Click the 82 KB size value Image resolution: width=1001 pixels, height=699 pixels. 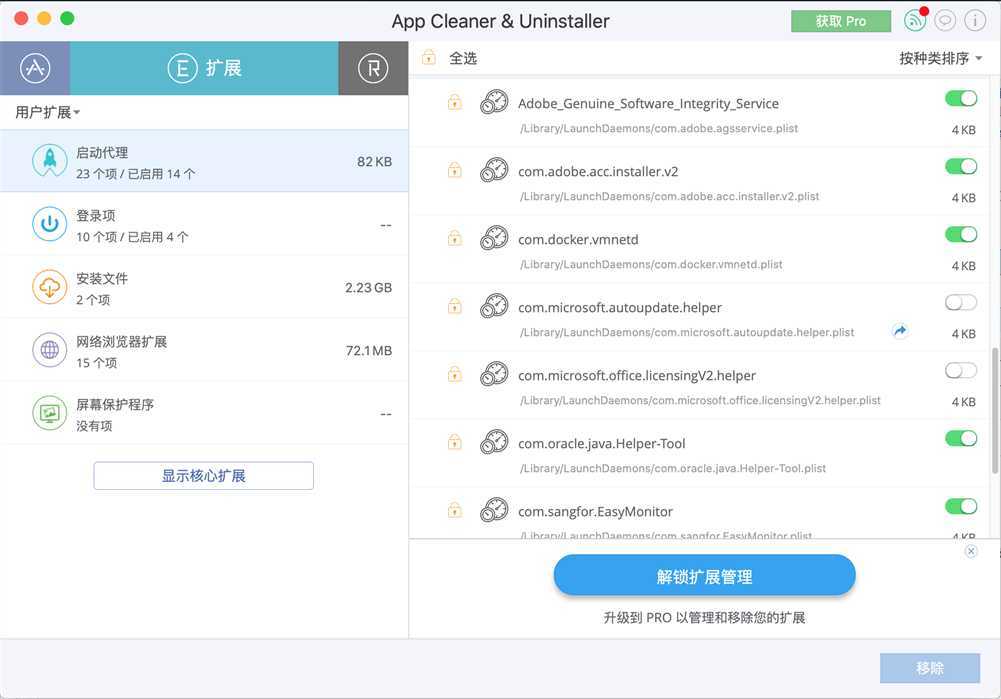tap(375, 162)
